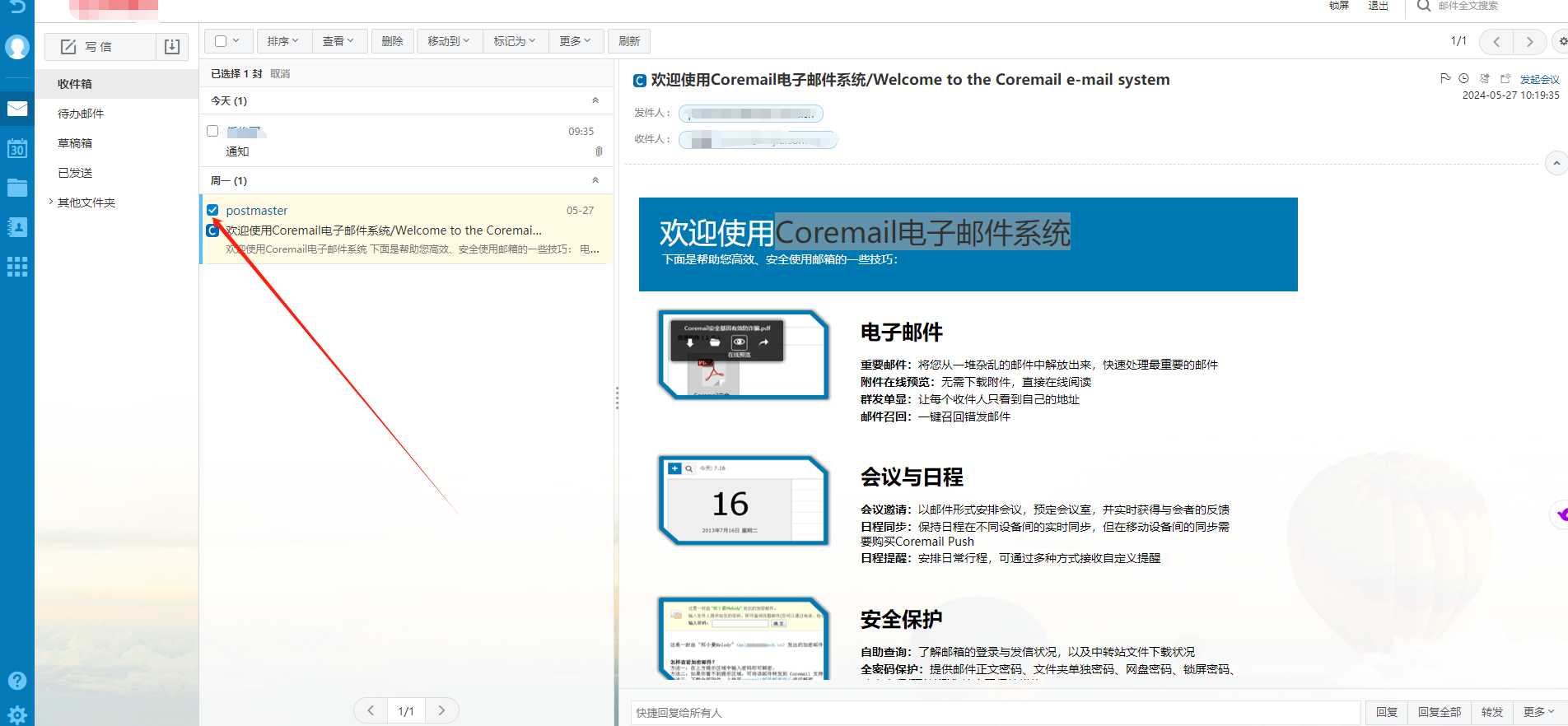Click the gear settings icon near page arrows

tap(1561, 41)
